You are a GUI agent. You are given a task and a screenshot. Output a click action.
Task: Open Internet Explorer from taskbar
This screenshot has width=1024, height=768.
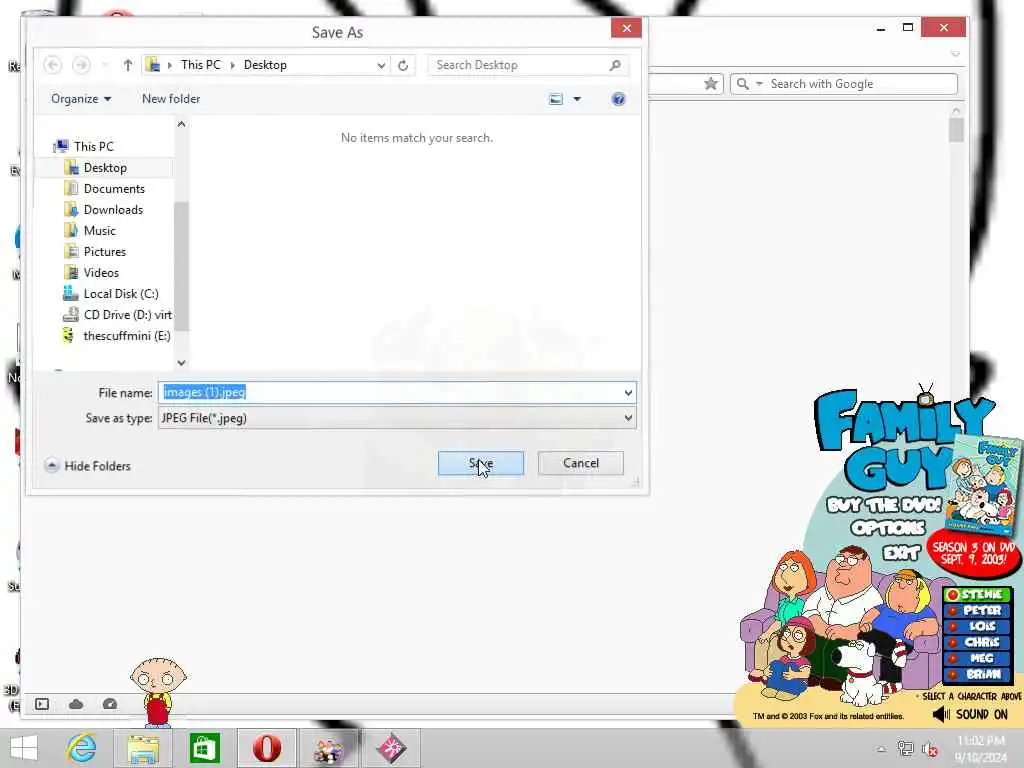pyautogui.click(x=82, y=748)
